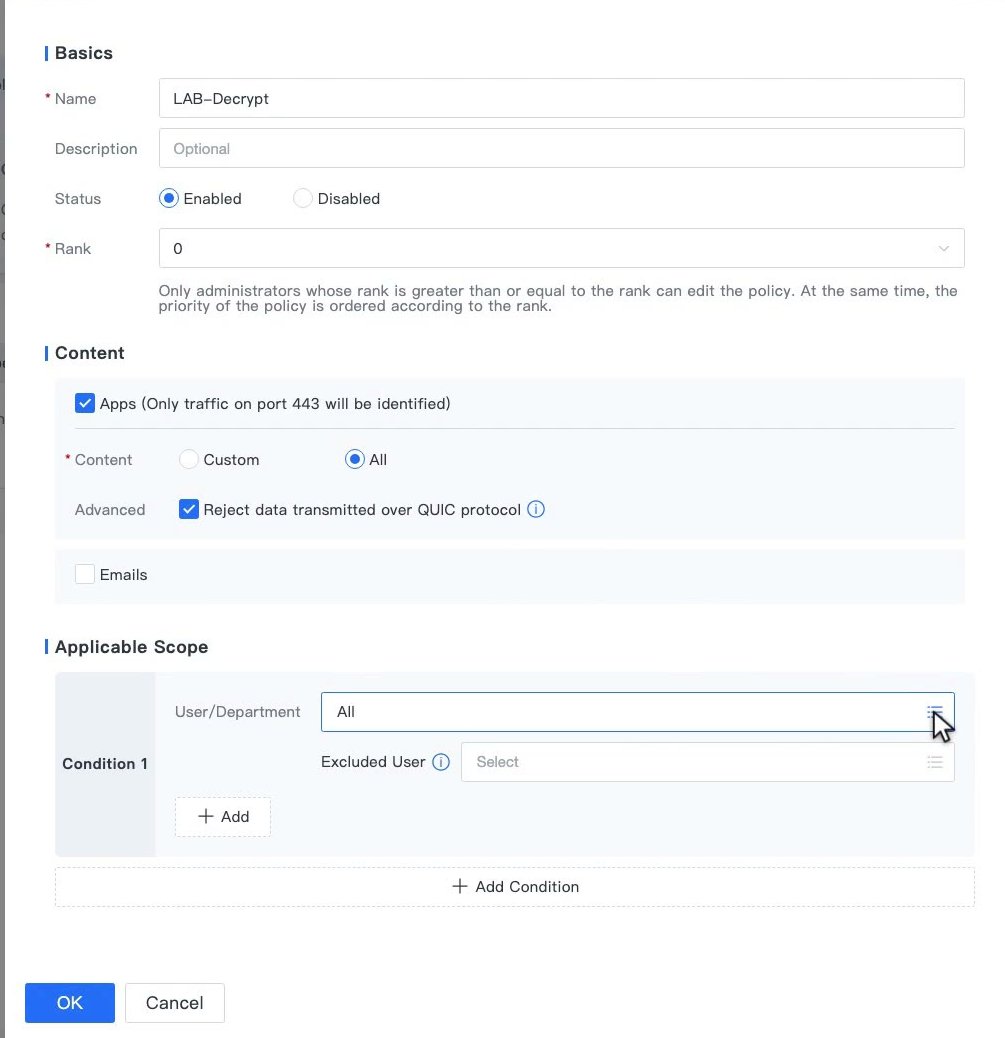Click the Applicable Scope heading
The width and height of the screenshot is (1005, 1038).
[131, 647]
